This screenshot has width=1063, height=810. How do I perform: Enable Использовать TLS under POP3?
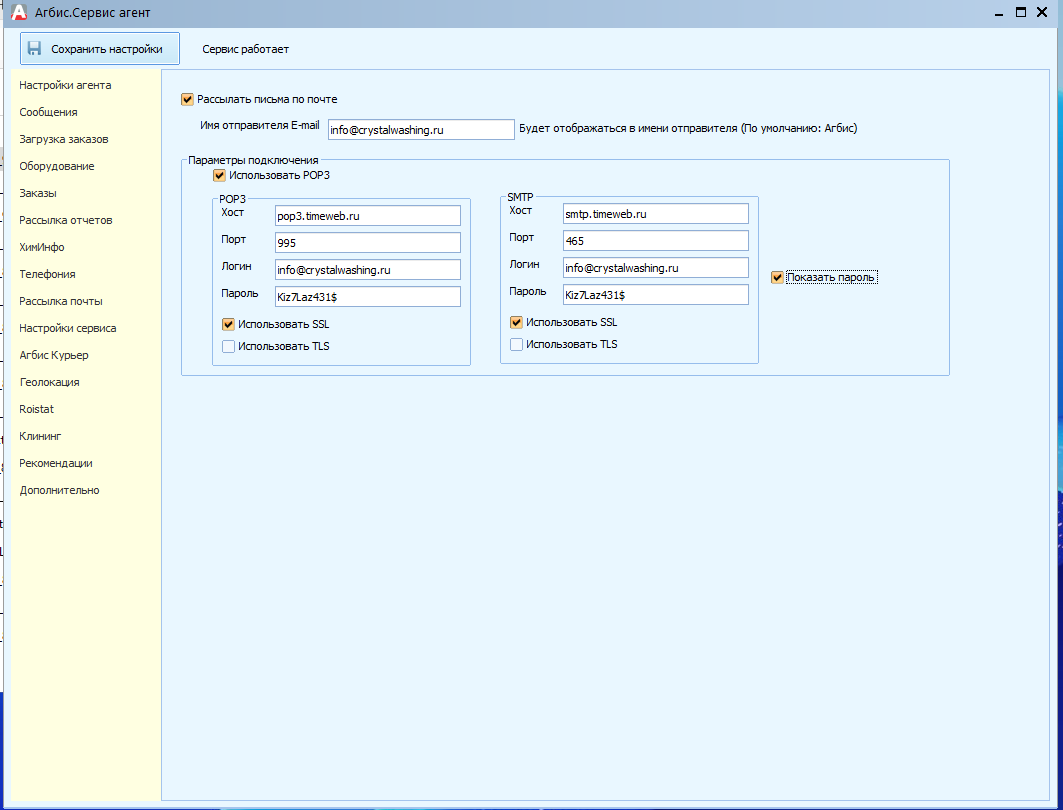coord(228,346)
